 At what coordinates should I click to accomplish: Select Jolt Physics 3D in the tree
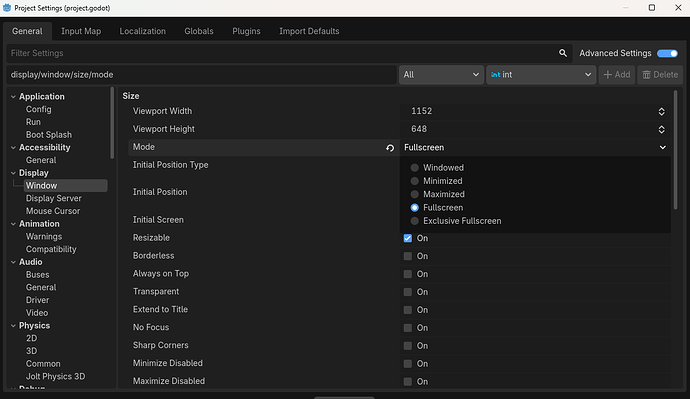point(55,377)
